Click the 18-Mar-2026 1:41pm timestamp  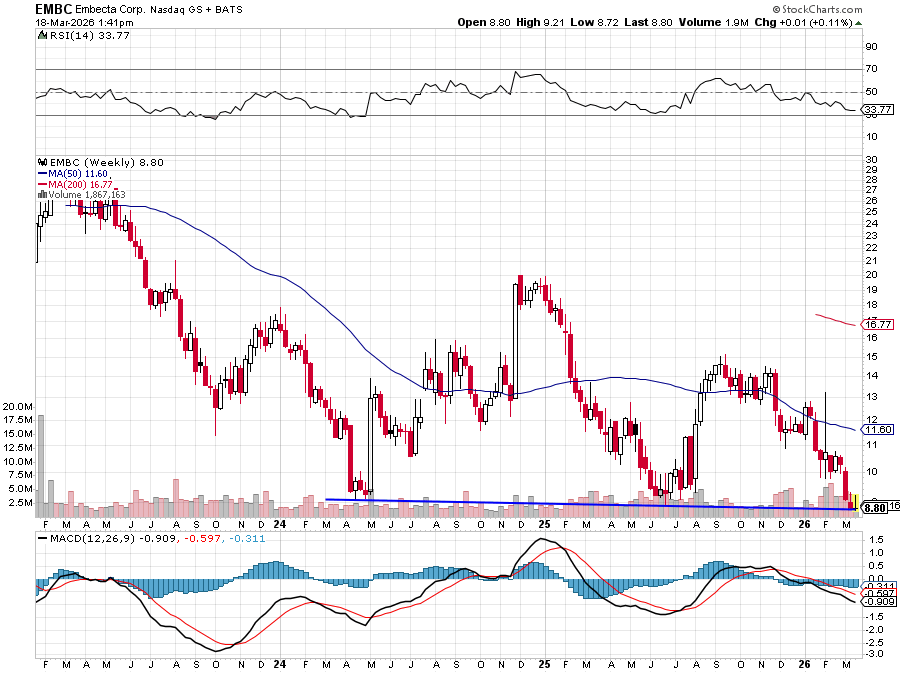point(84,23)
